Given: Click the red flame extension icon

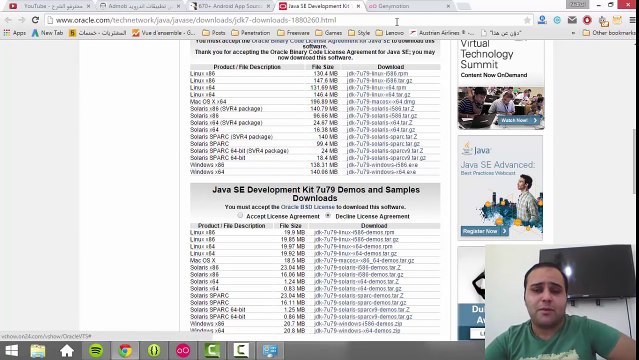Looking at the screenshot, I should point(587,20).
